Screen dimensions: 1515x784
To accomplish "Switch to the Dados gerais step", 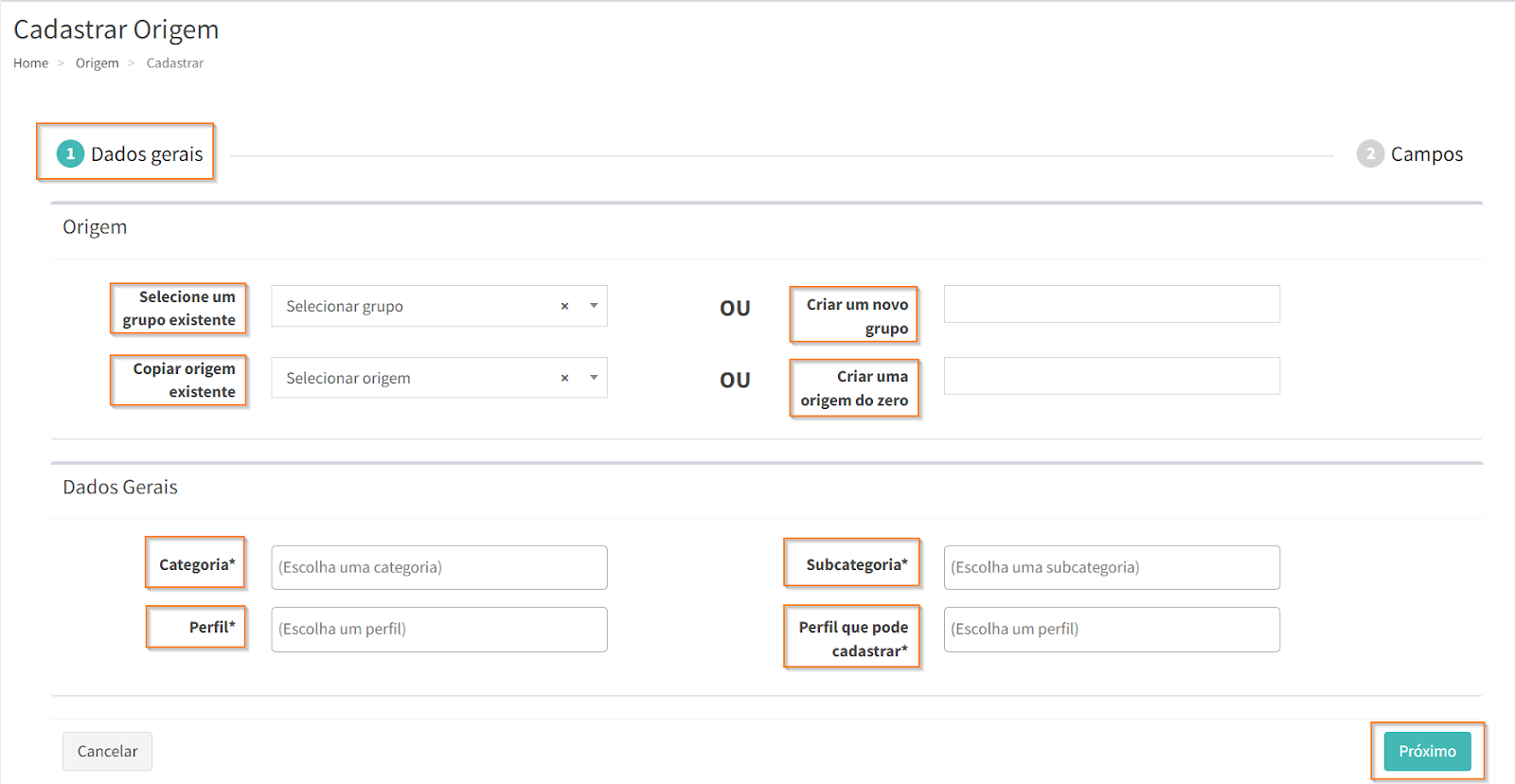I will coord(146,154).
